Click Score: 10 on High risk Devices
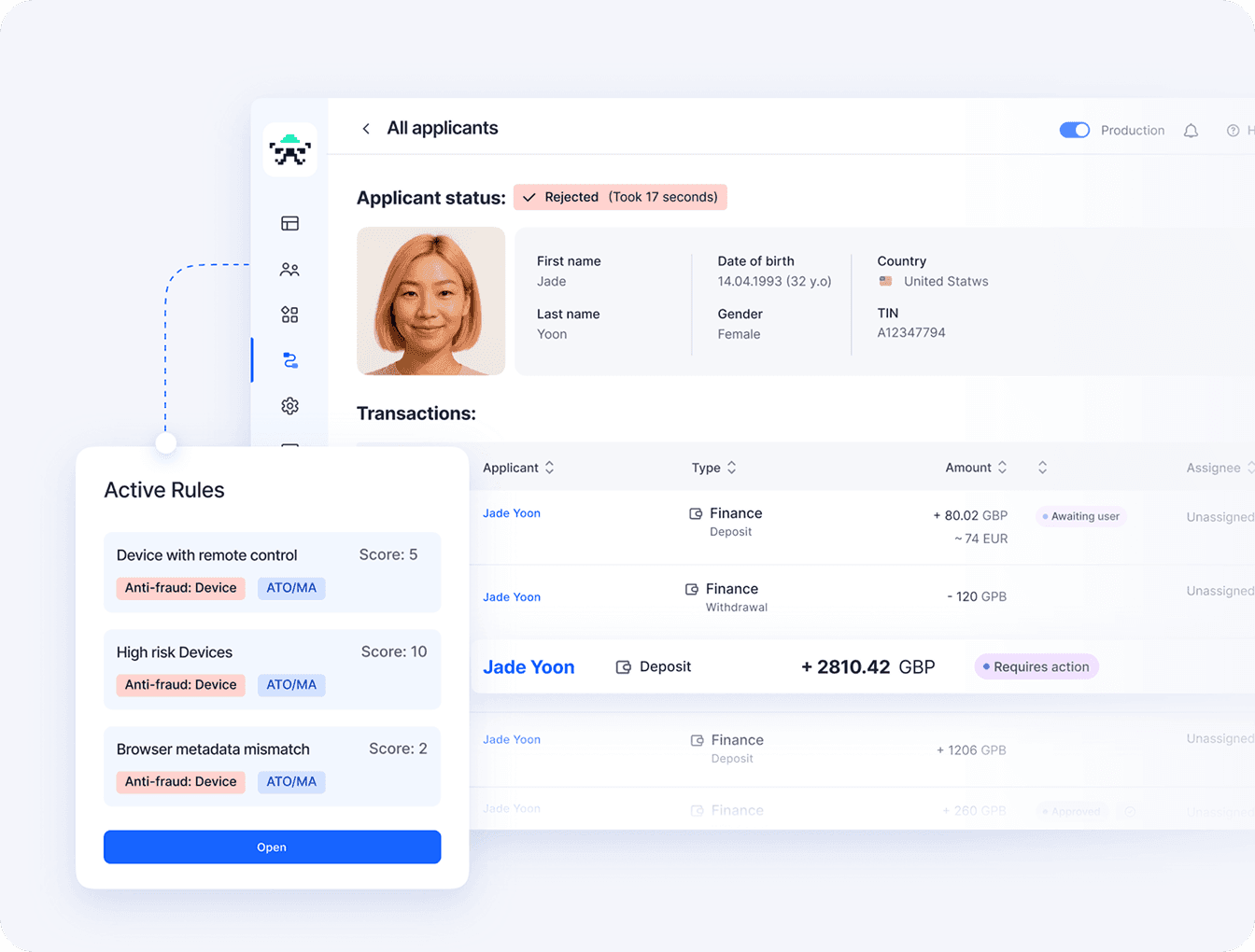The height and width of the screenshot is (952, 1255). [394, 651]
